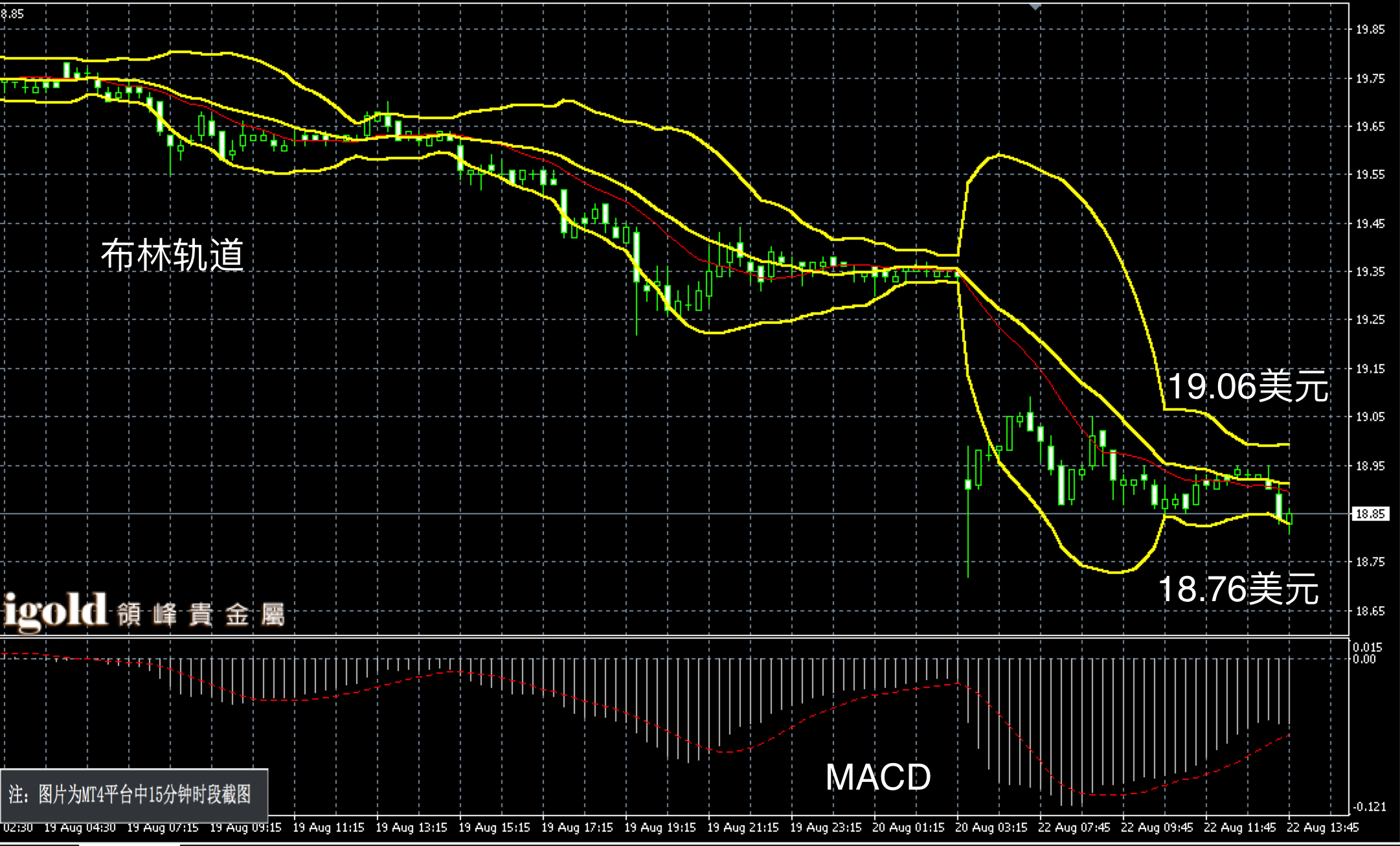Click the MACD text label
Image resolution: width=1400 pixels, height=846 pixels.
878,777
